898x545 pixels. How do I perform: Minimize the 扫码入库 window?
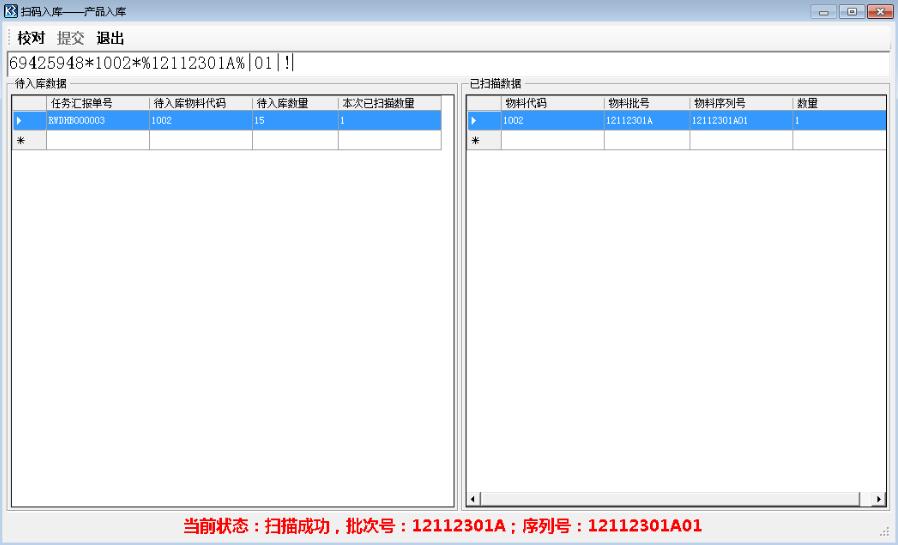pos(824,11)
